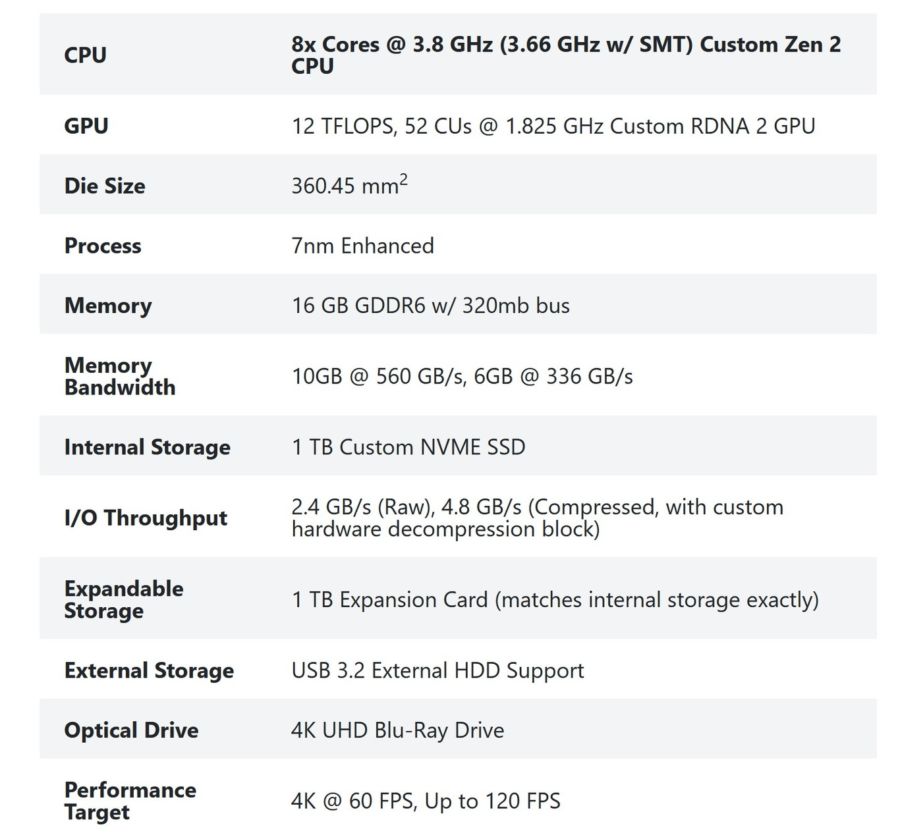
Task: Select the 12 TFLOPS Custom RDNA 2 value
Action: [x=553, y=126]
